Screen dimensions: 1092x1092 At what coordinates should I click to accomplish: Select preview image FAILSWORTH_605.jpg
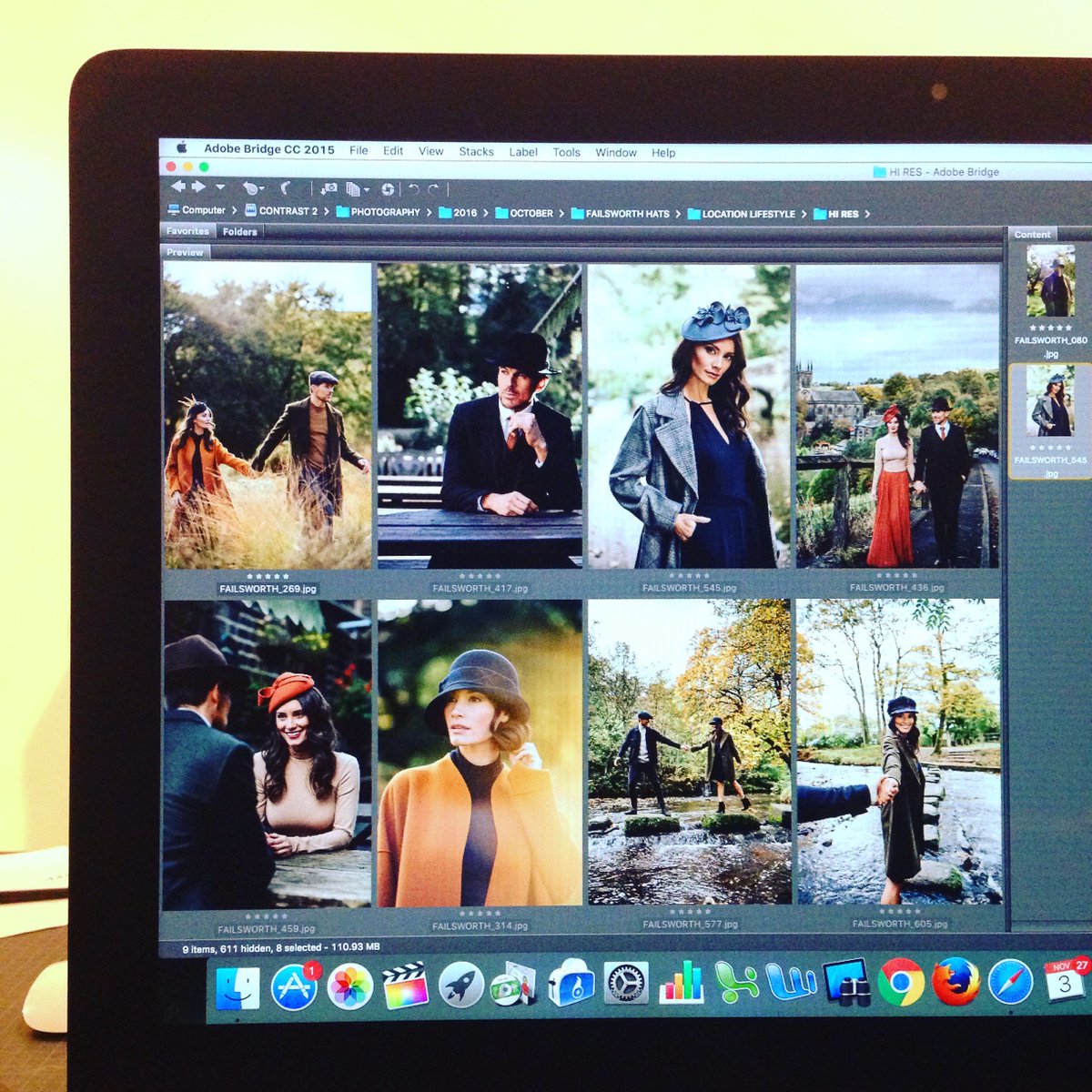pyautogui.click(x=899, y=752)
